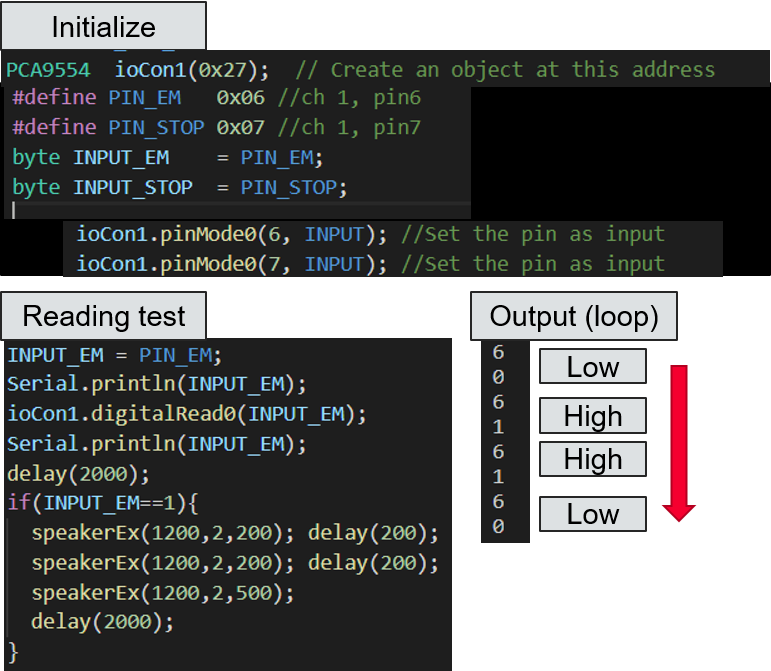
Task: Click the '//ch 1, pin7' comment
Action: coord(350,127)
